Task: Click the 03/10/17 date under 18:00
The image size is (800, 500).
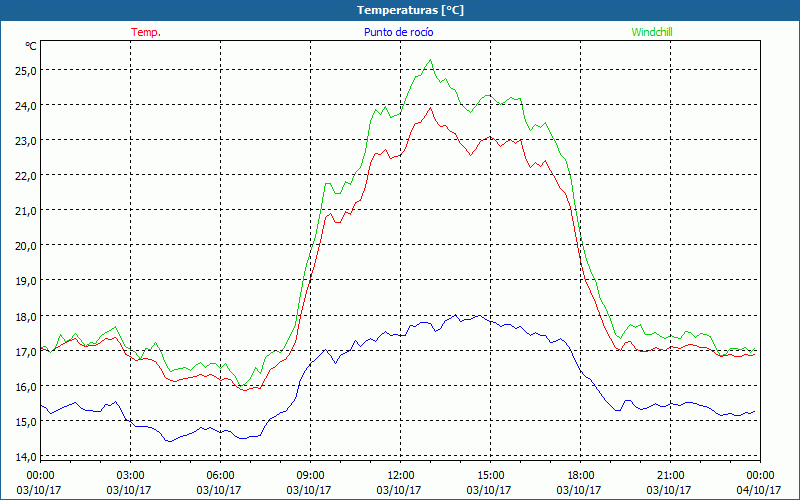Action: (579, 490)
